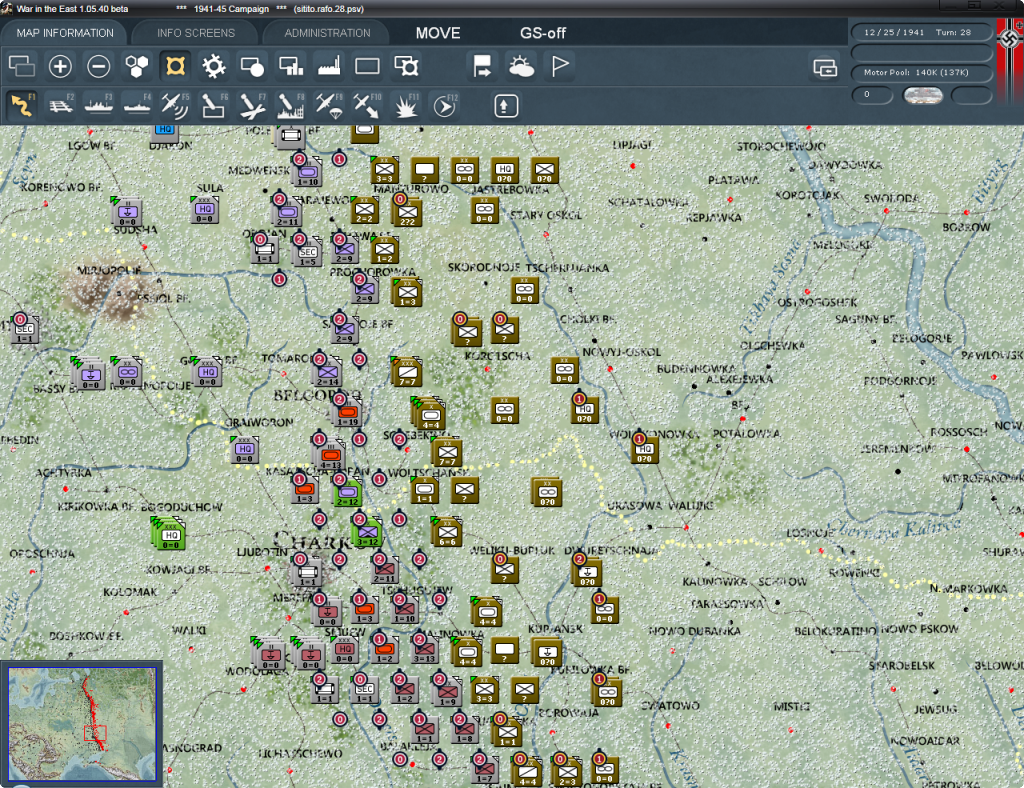
Task: Click the F12 end turn icon
Action: pyautogui.click(x=444, y=105)
